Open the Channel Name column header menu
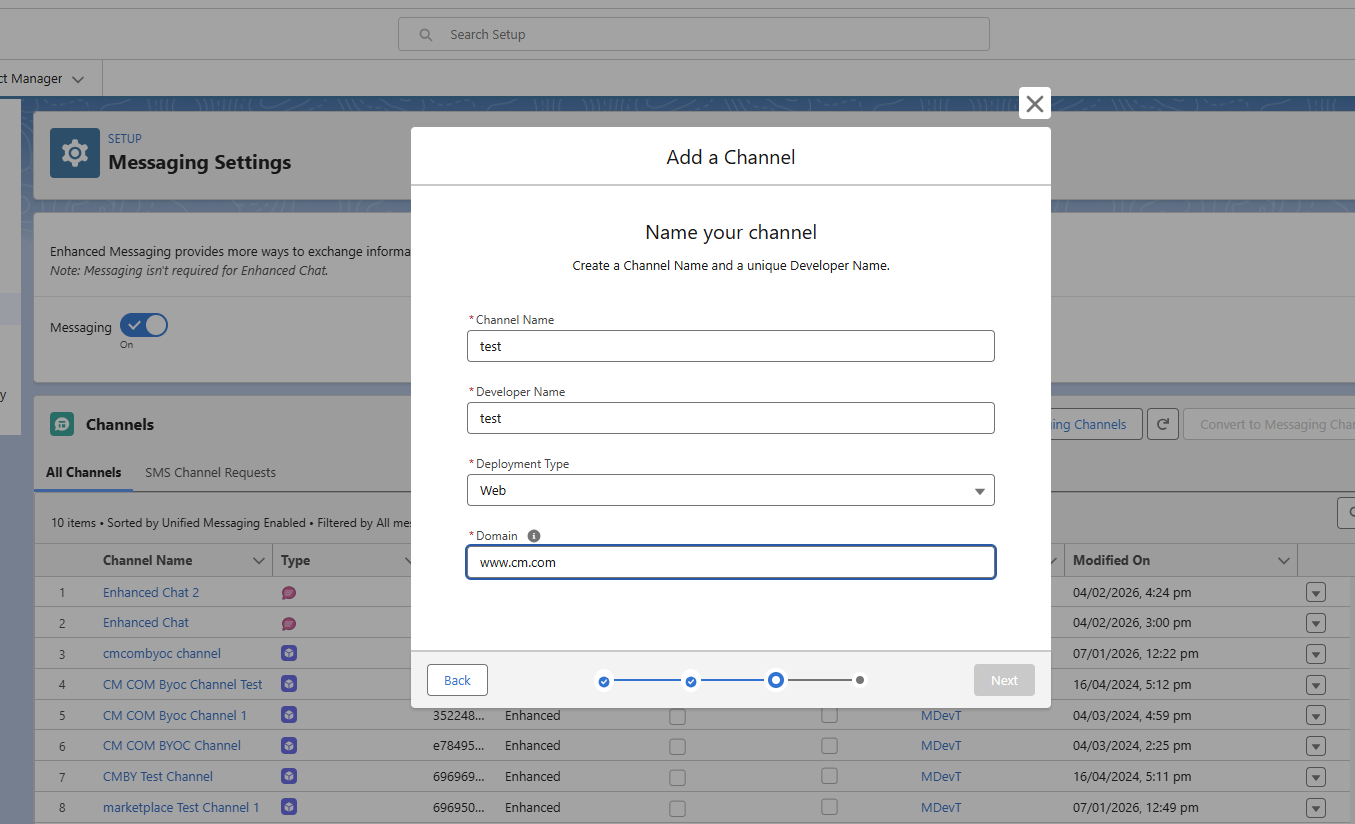This screenshot has height=824, width=1355. [259, 561]
